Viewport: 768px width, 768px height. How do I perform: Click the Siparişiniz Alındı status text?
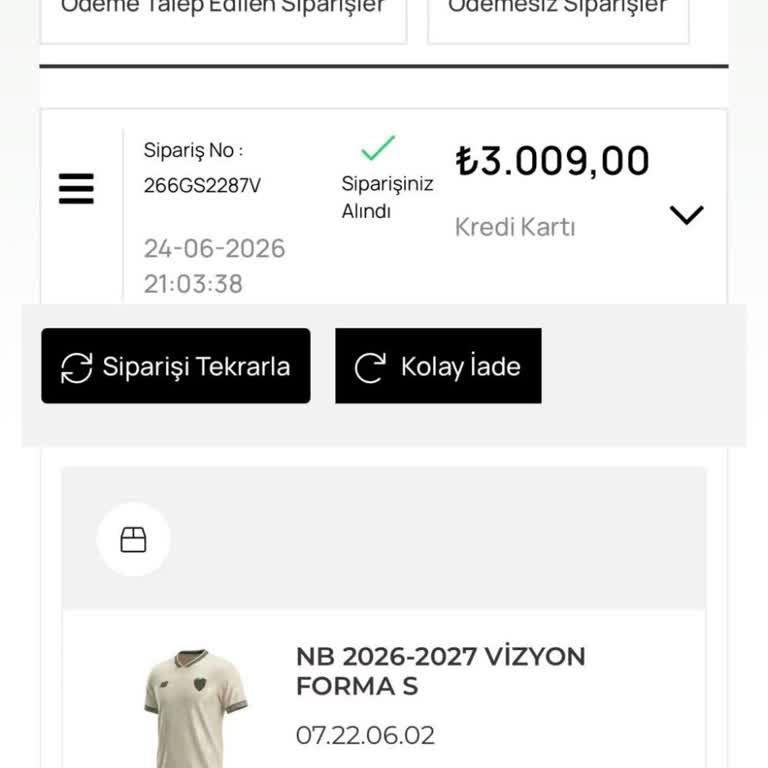pos(387,197)
